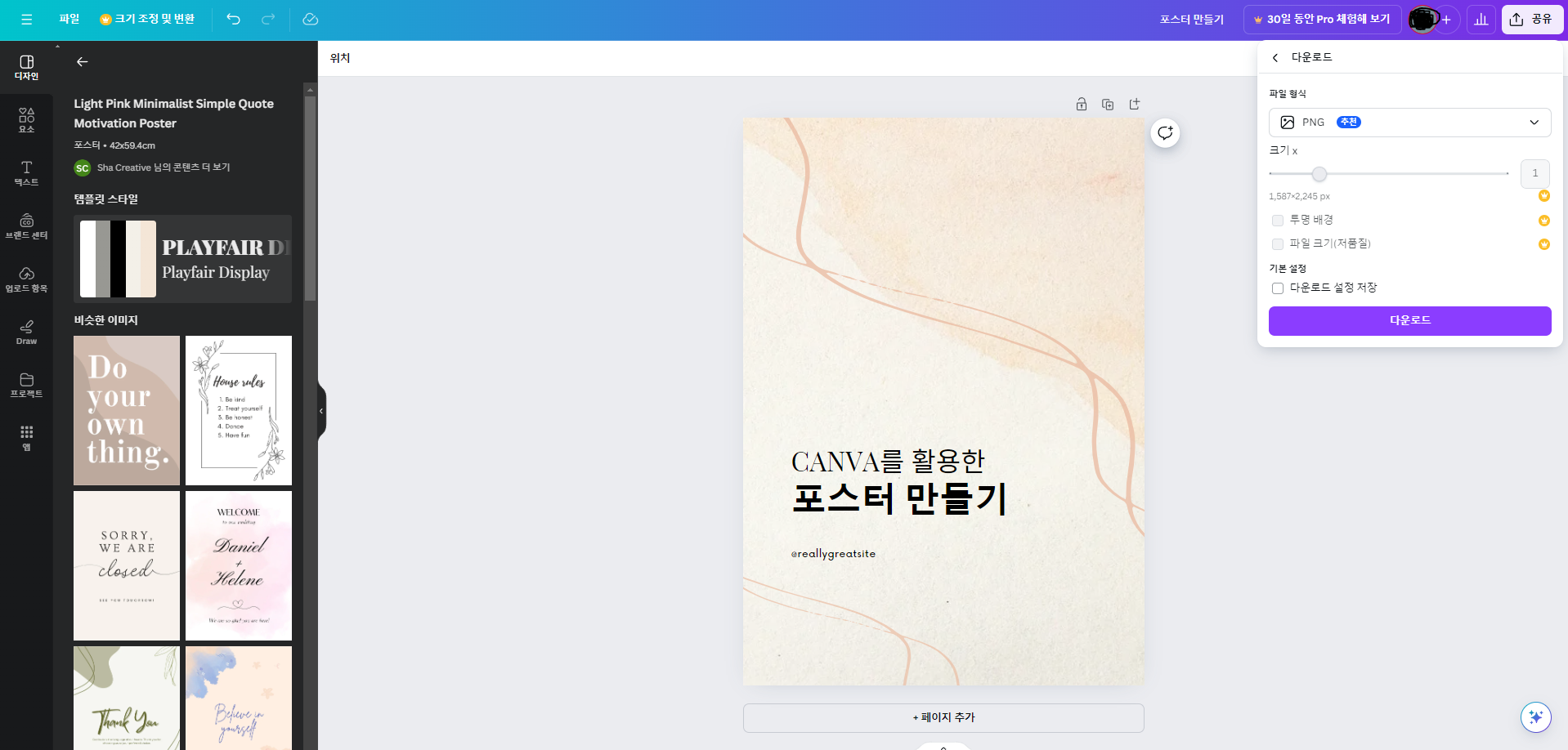Viewport: 1568px width, 750px height.
Task: Open the Draw tool in sidebar
Action: [x=26, y=332]
